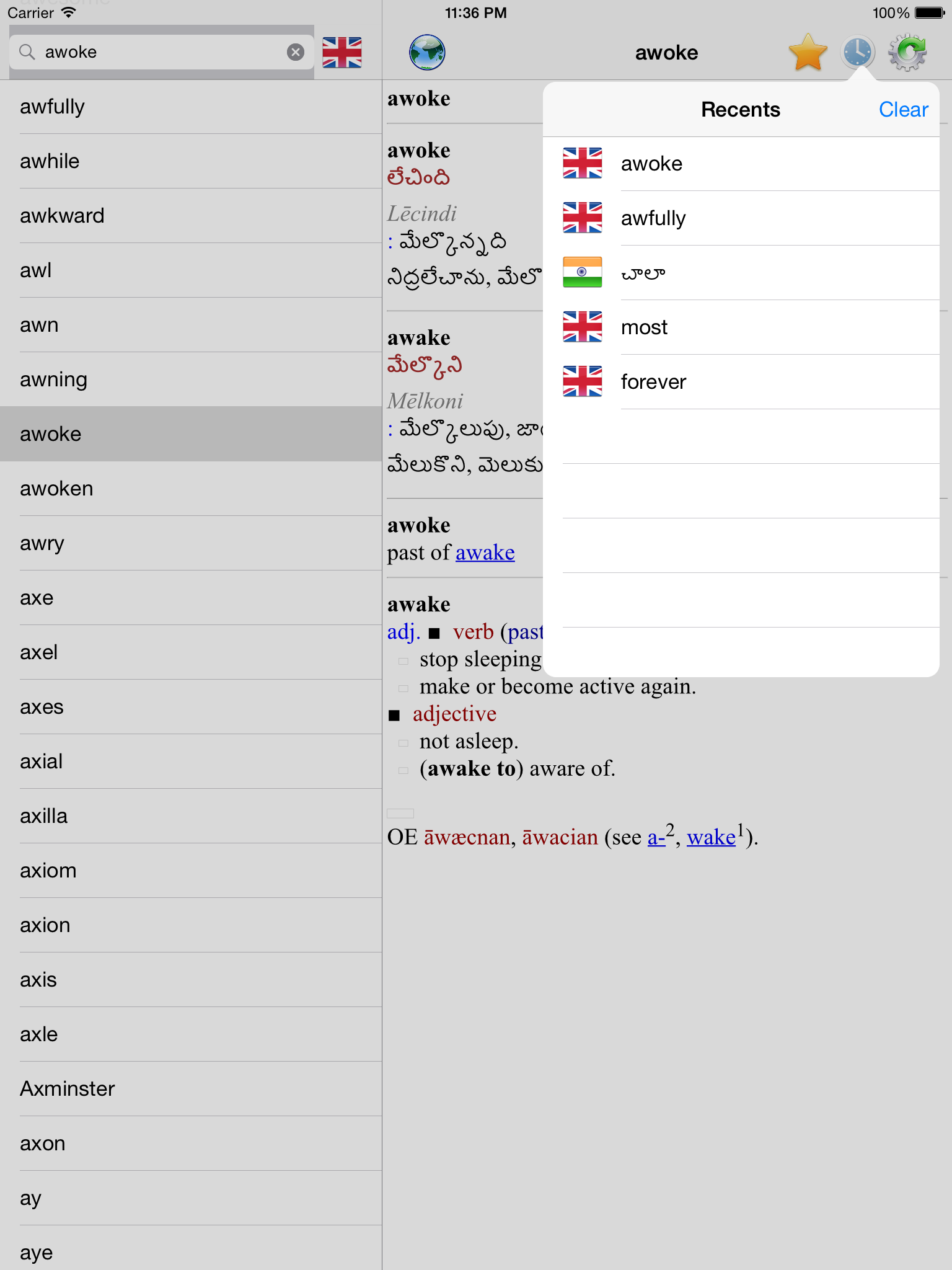Screen dimensions: 952x1270
Task: Select Axminster in word list
Action: 191,1089
